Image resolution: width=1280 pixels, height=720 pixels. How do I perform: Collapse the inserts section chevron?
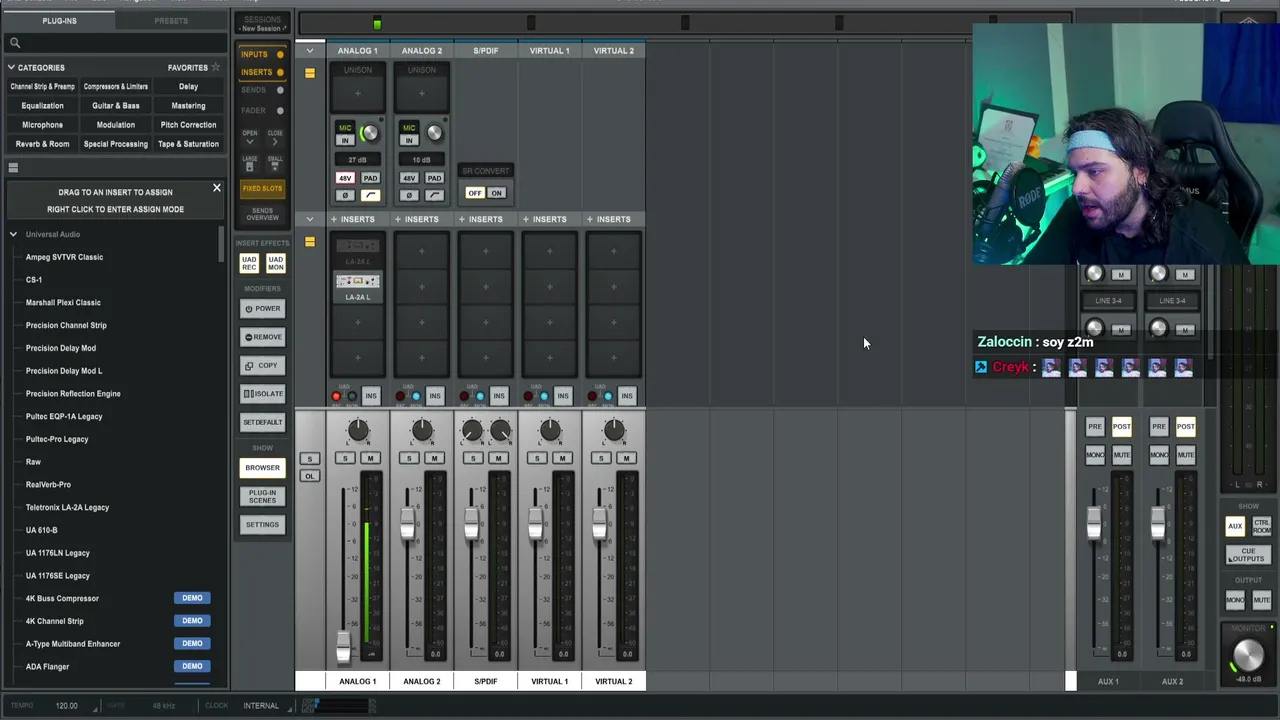[310, 219]
